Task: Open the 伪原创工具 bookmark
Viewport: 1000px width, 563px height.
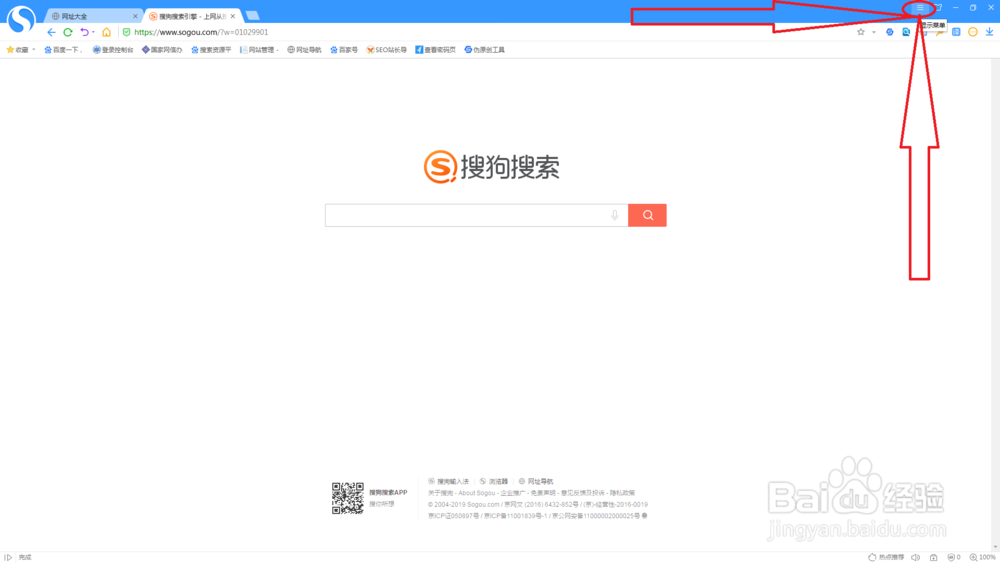Action: tap(485, 50)
